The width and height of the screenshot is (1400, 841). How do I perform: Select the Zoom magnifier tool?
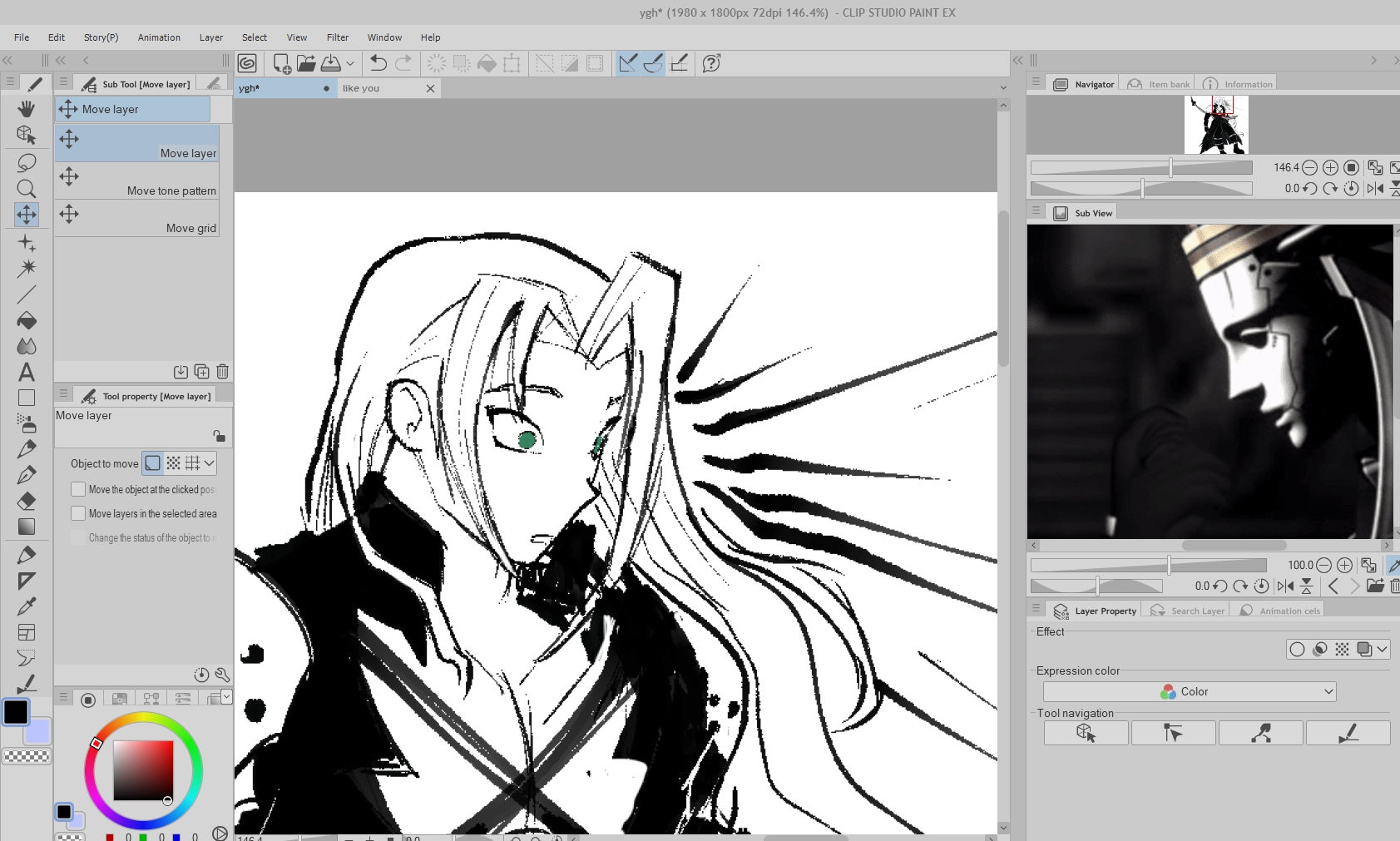[27, 189]
